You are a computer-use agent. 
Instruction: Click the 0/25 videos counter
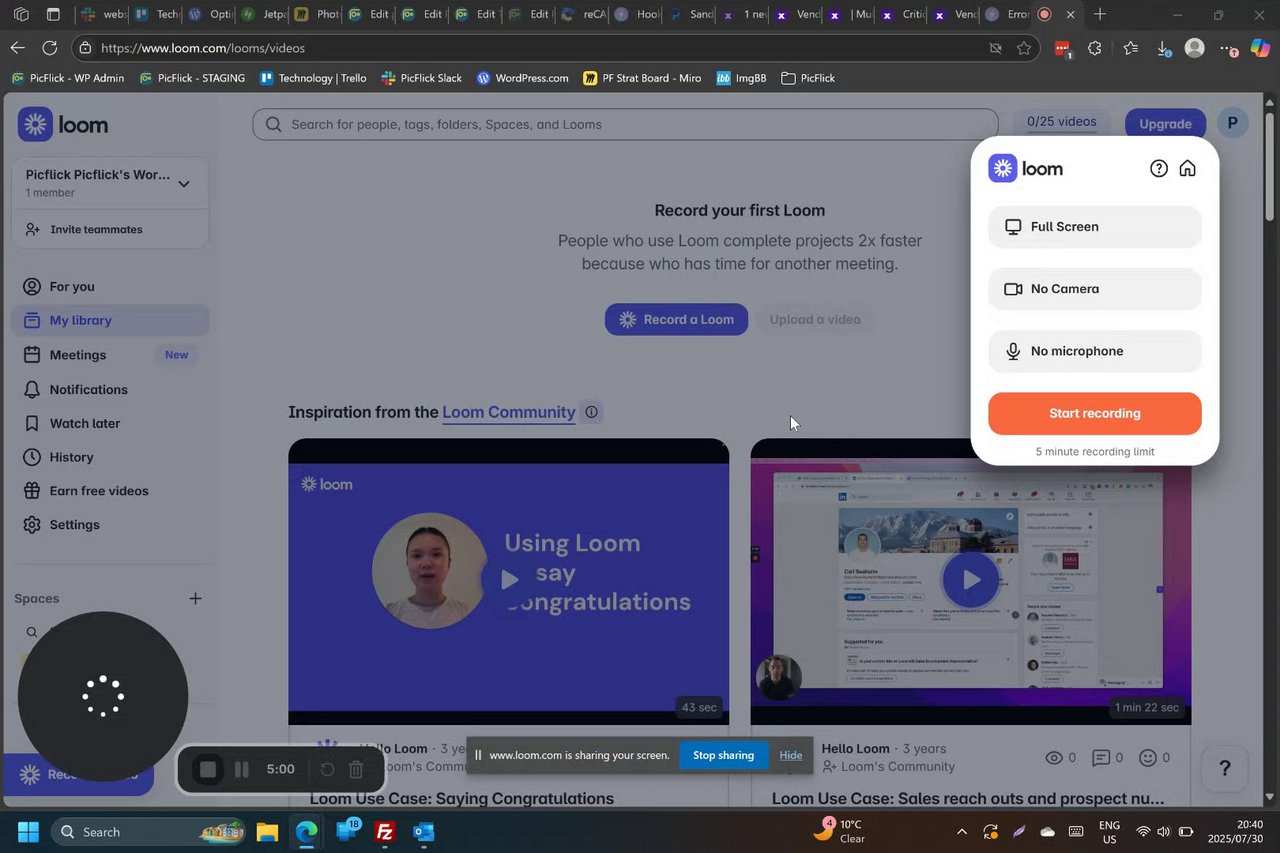tap(1061, 122)
